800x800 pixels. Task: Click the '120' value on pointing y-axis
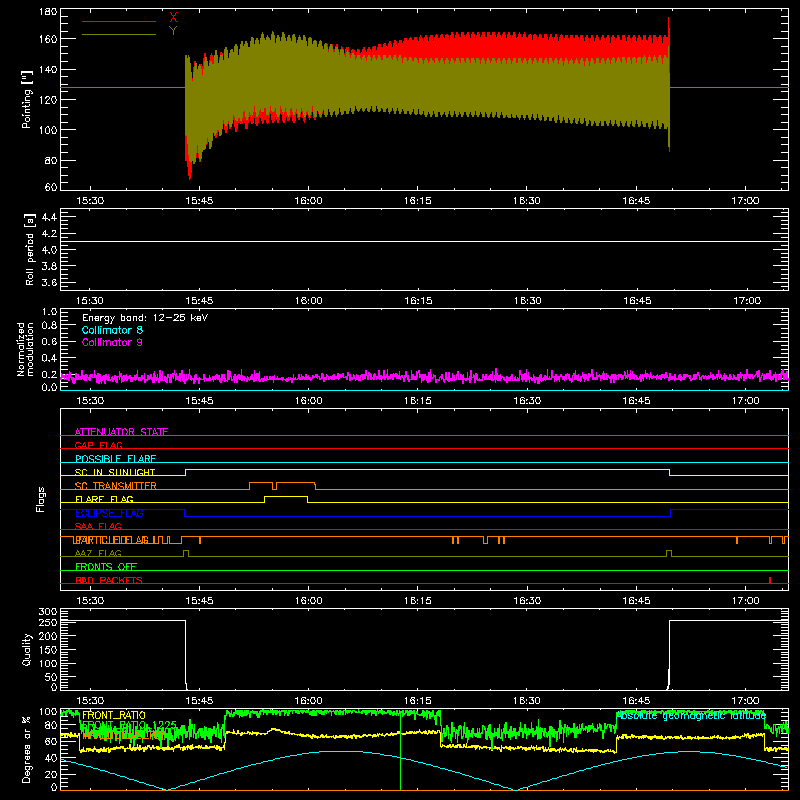[x=48, y=99]
